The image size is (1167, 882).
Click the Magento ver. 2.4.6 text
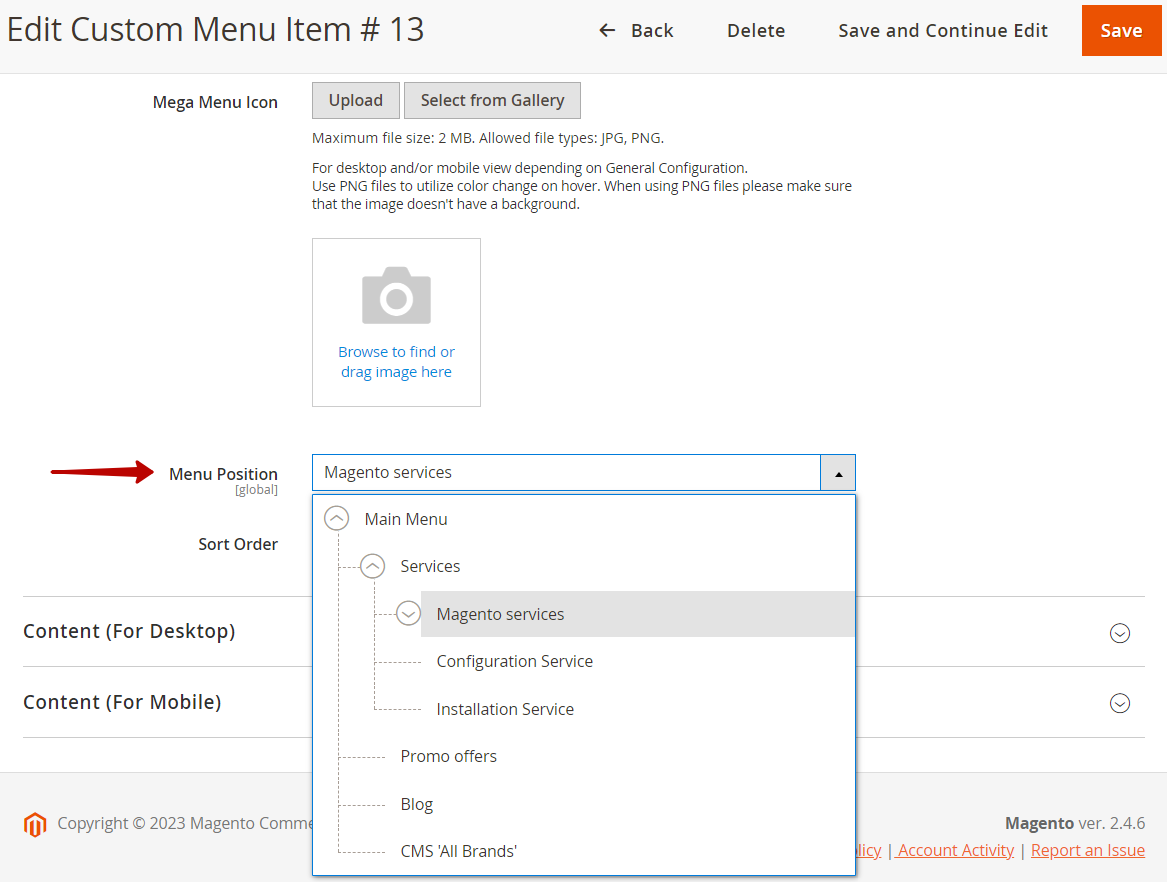(1075, 822)
